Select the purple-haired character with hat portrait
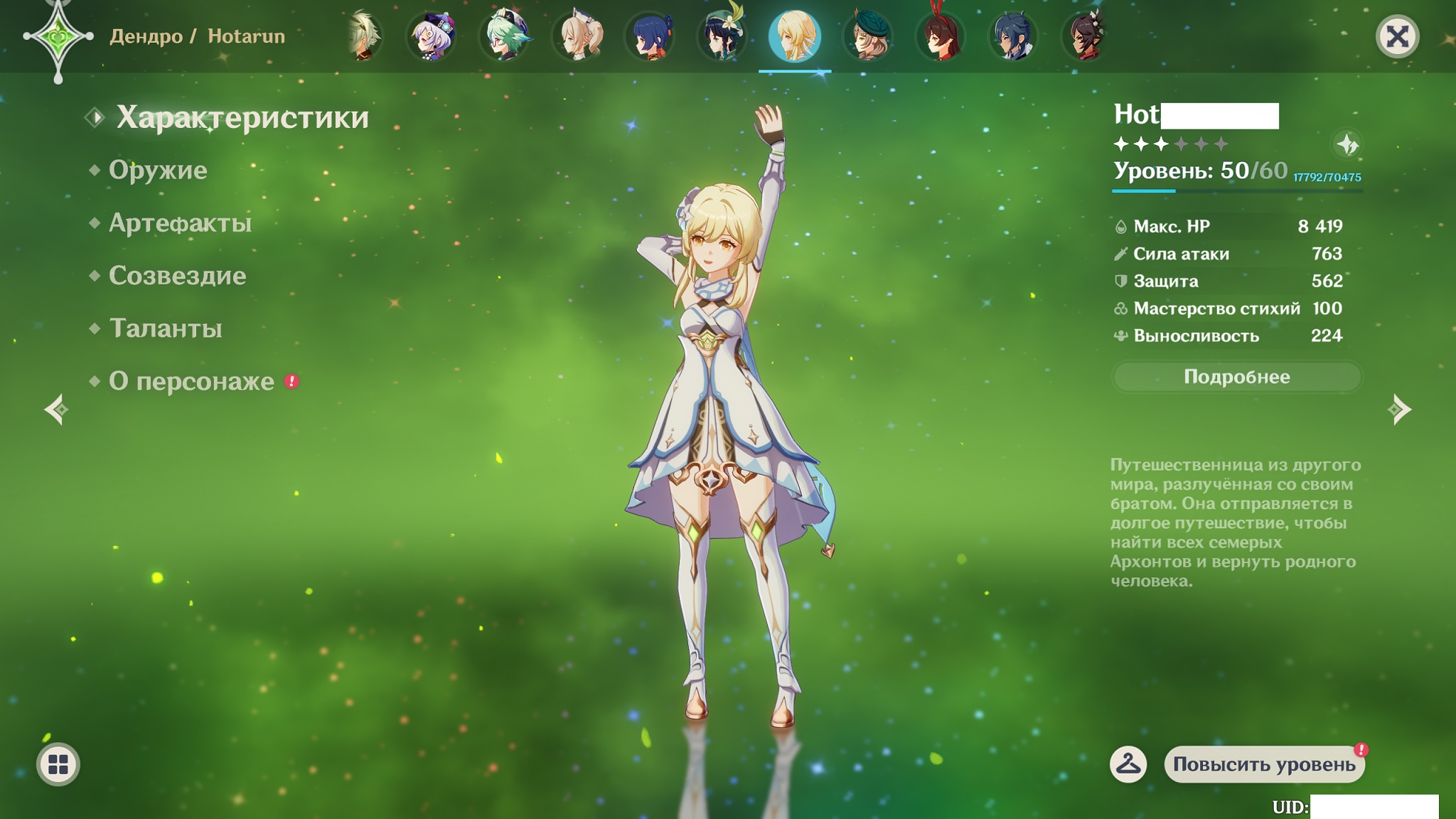Image resolution: width=1456 pixels, height=819 pixels. 432,36
